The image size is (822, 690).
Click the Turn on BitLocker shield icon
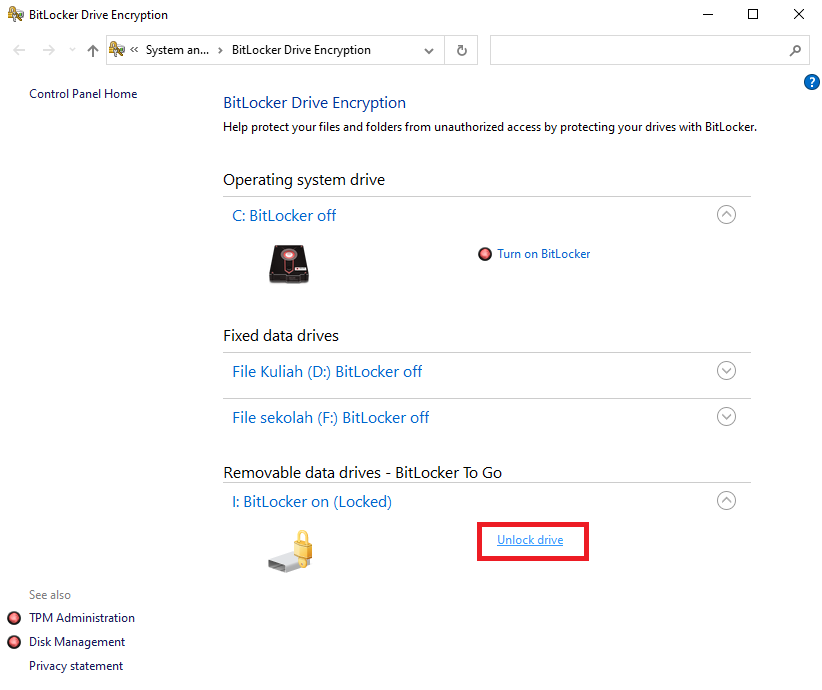tap(485, 254)
